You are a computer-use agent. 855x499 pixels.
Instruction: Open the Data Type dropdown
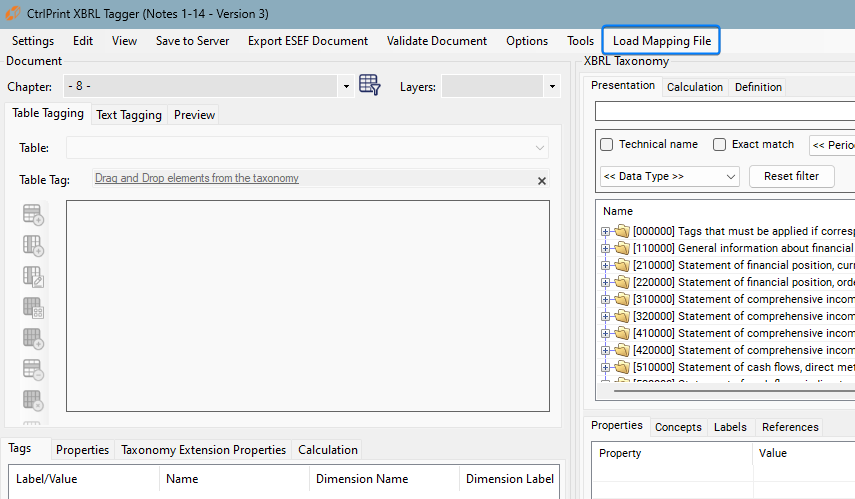pos(669,176)
